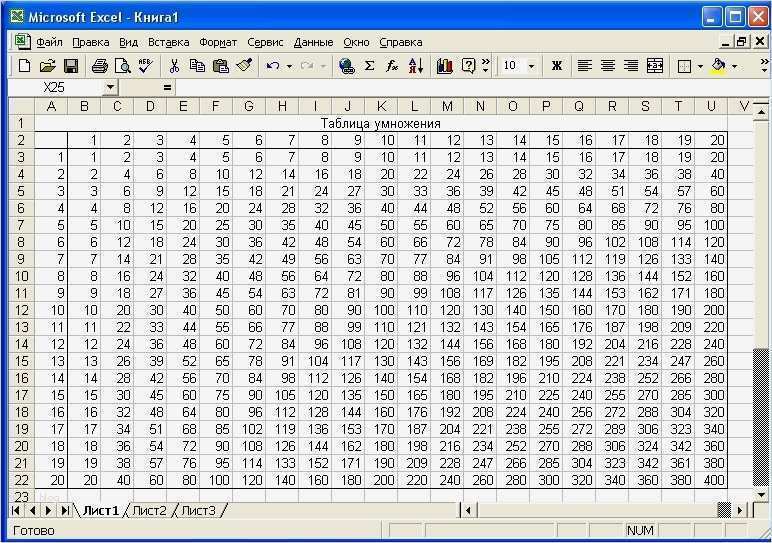Save the workbook with the floppy disk icon
The image size is (772, 543).
71,65
